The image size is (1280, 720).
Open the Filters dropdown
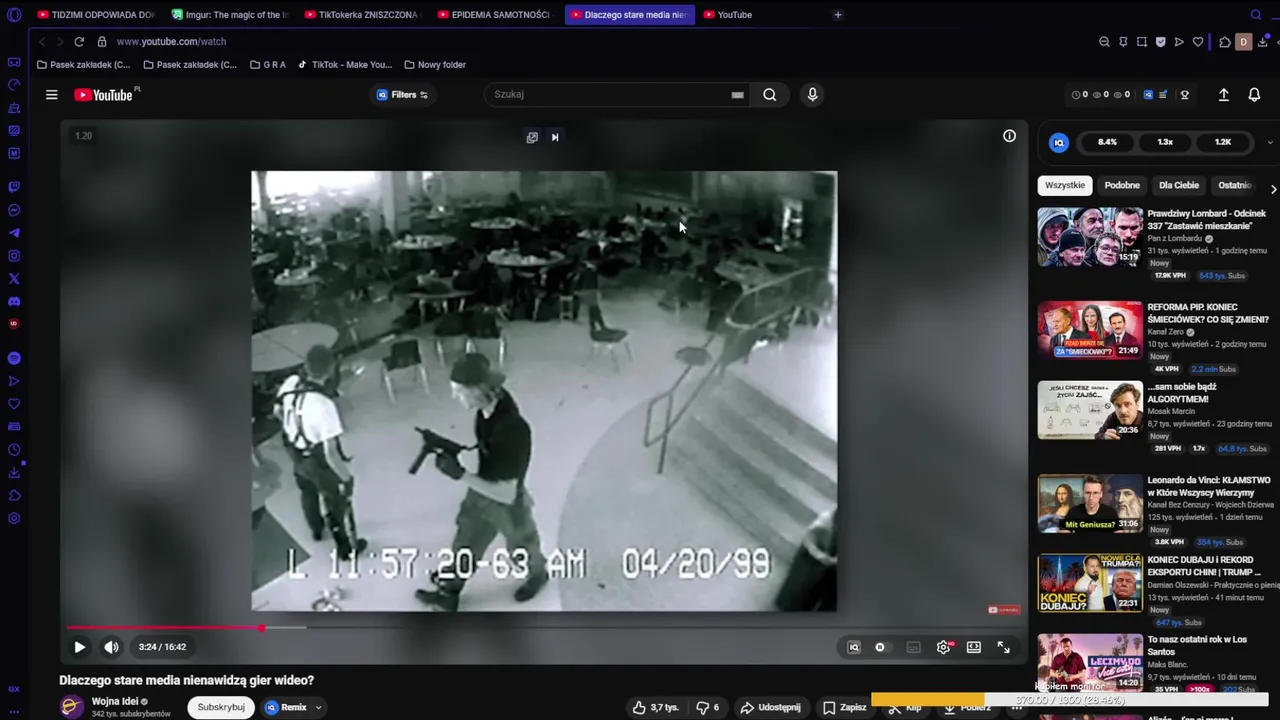coord(402,95)
